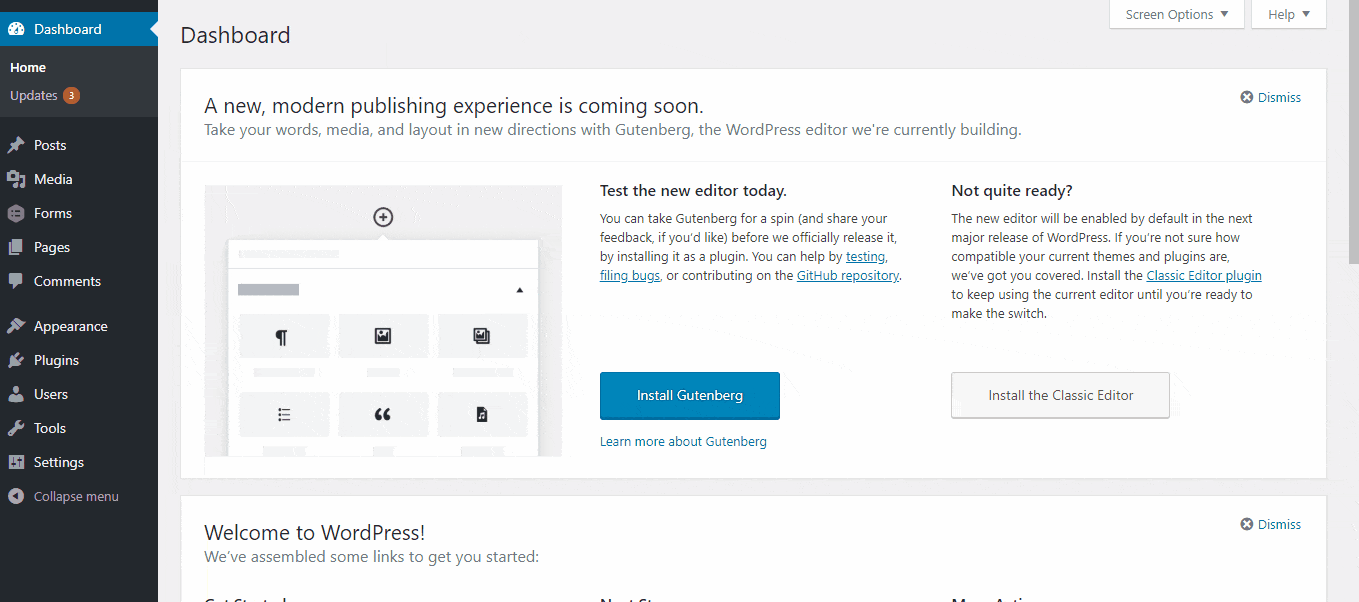1359x602 pixels.
Task: Open the Classic Editor plugin link
Action: click(x=1204, y=276)
